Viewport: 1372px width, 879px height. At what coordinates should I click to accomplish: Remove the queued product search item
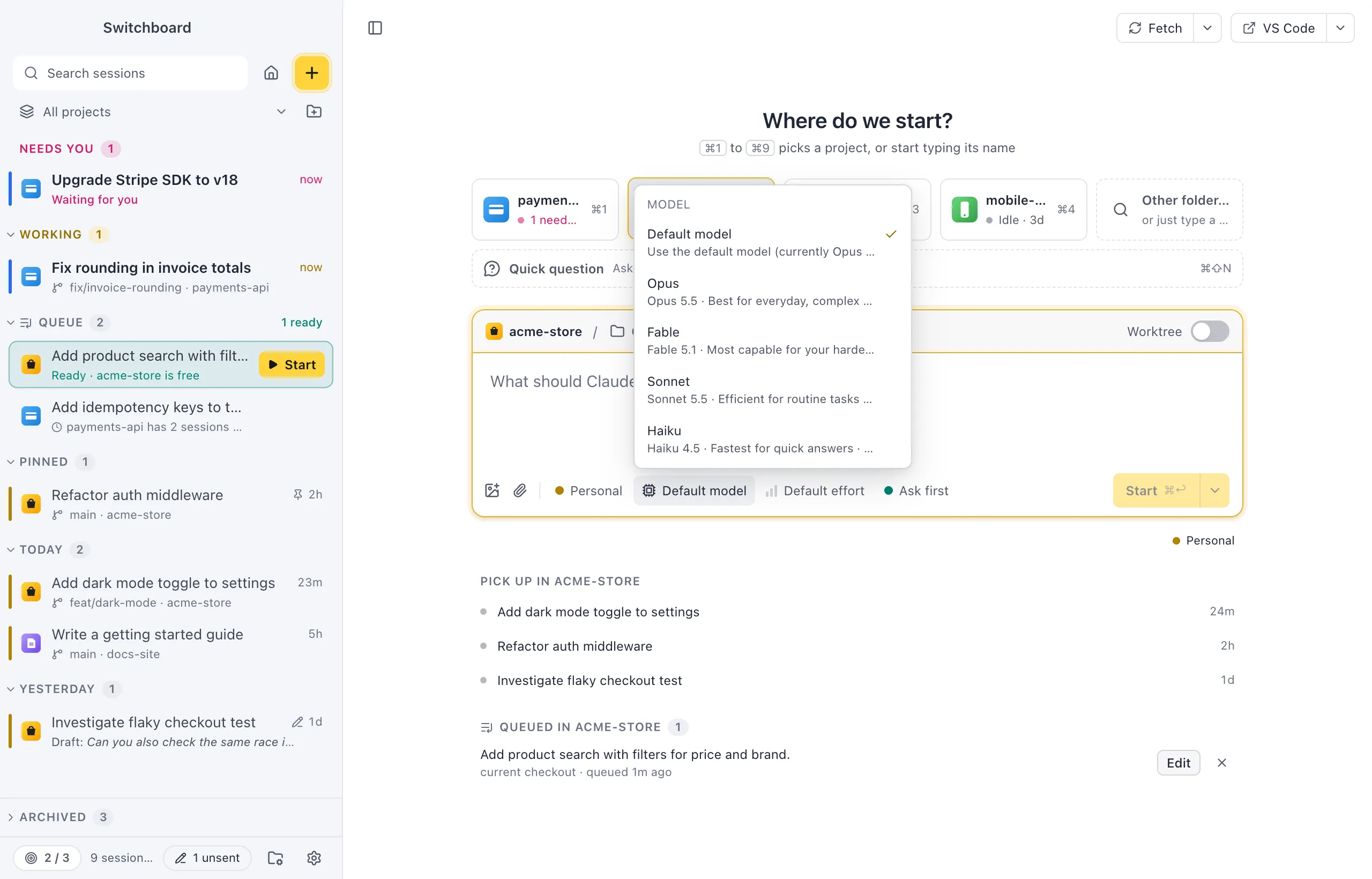[x=1221, y=763]
